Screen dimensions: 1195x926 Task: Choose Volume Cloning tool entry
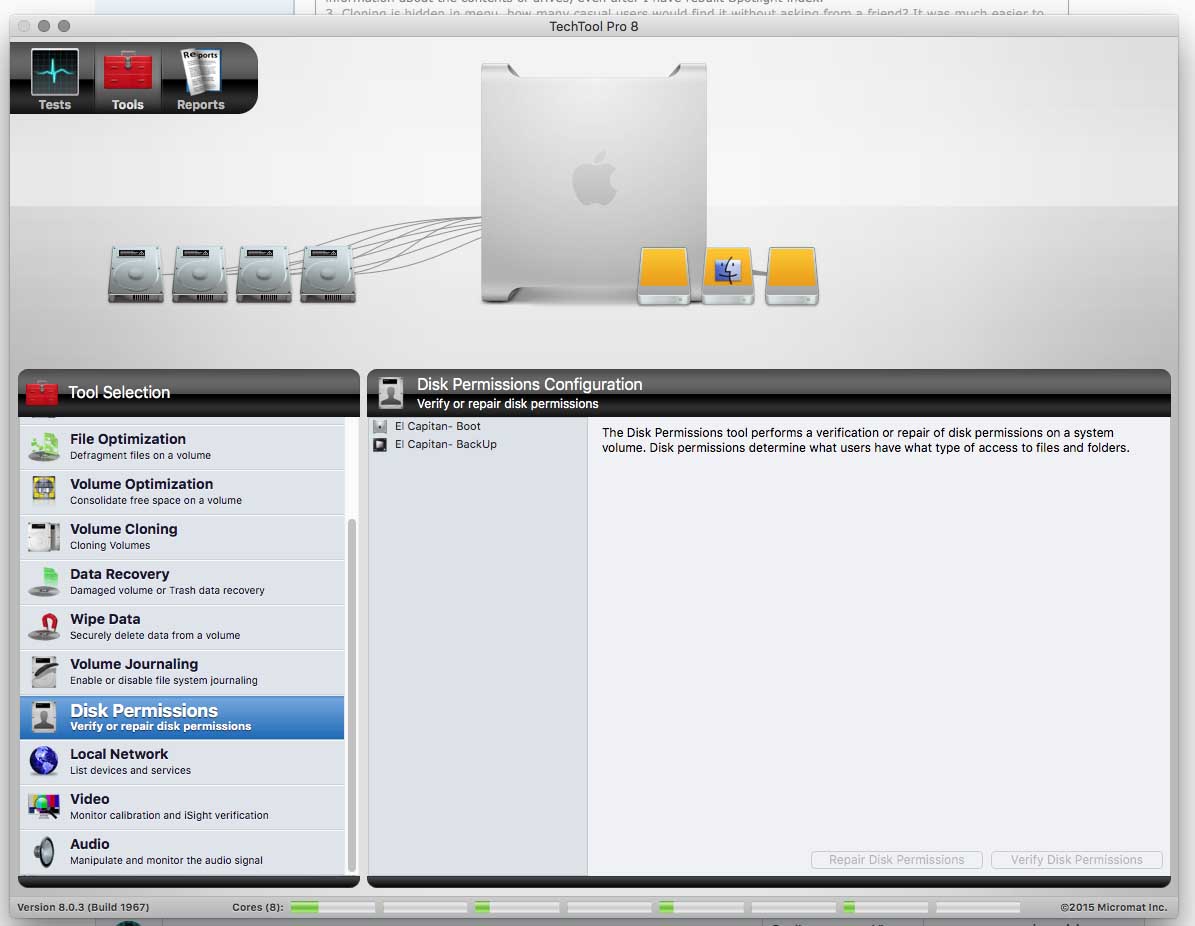(x=182, y=537)
